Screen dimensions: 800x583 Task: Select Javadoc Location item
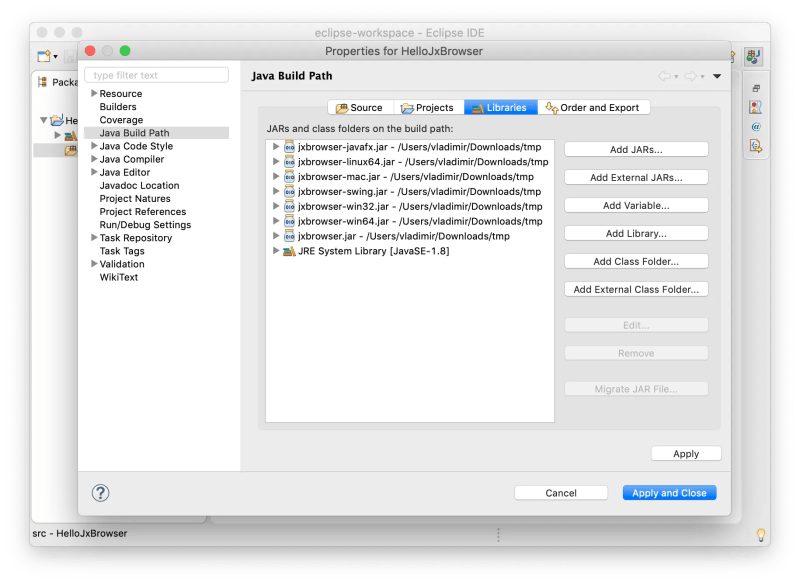coord(139,186)
